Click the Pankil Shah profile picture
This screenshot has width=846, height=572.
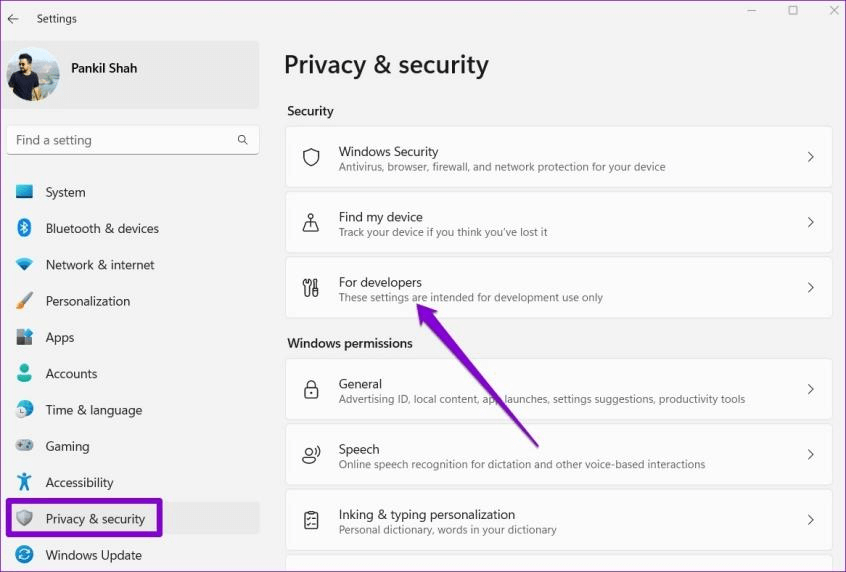click(33, 74)
